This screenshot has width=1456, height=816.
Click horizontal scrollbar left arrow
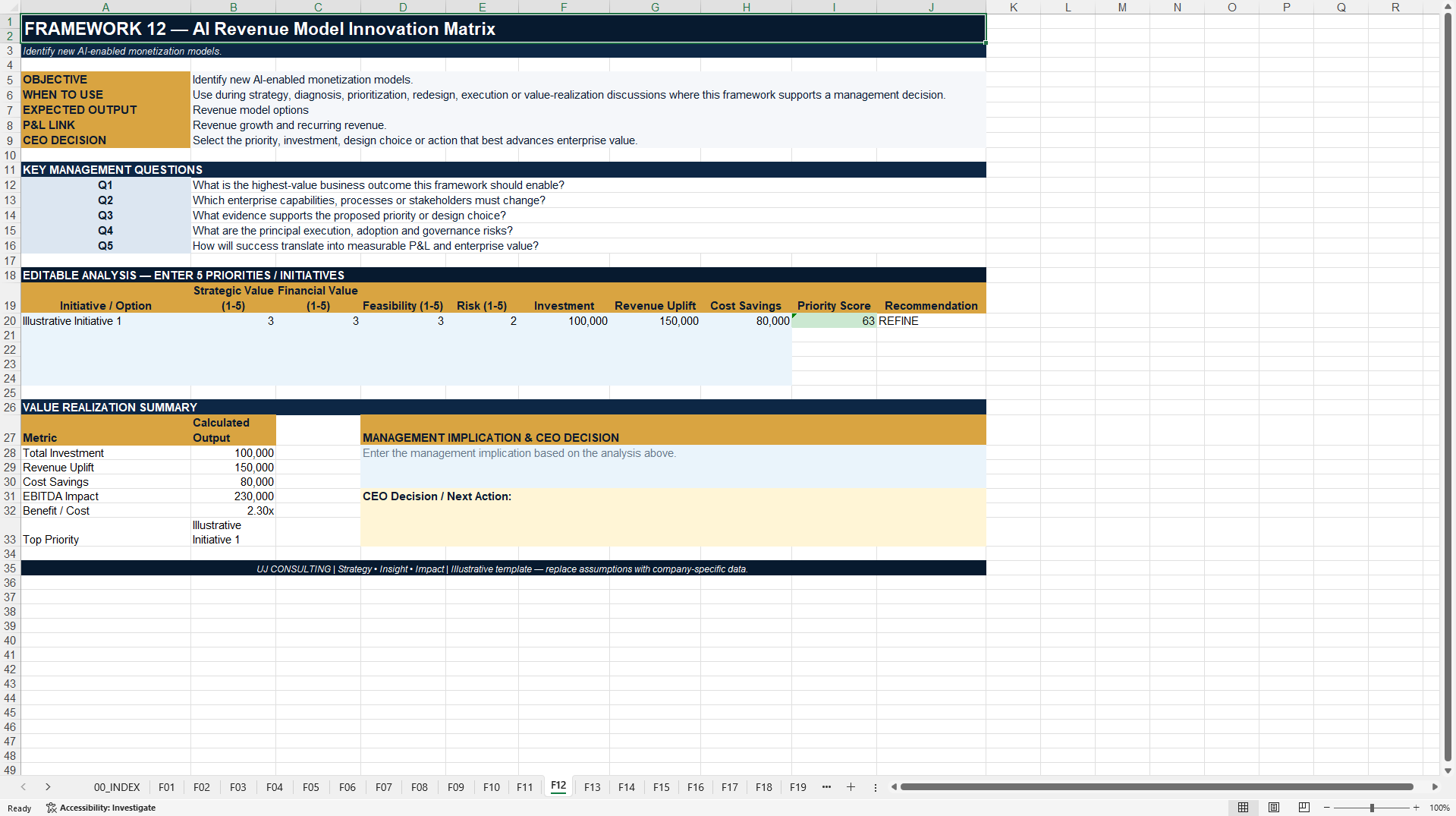pos(894,787)
